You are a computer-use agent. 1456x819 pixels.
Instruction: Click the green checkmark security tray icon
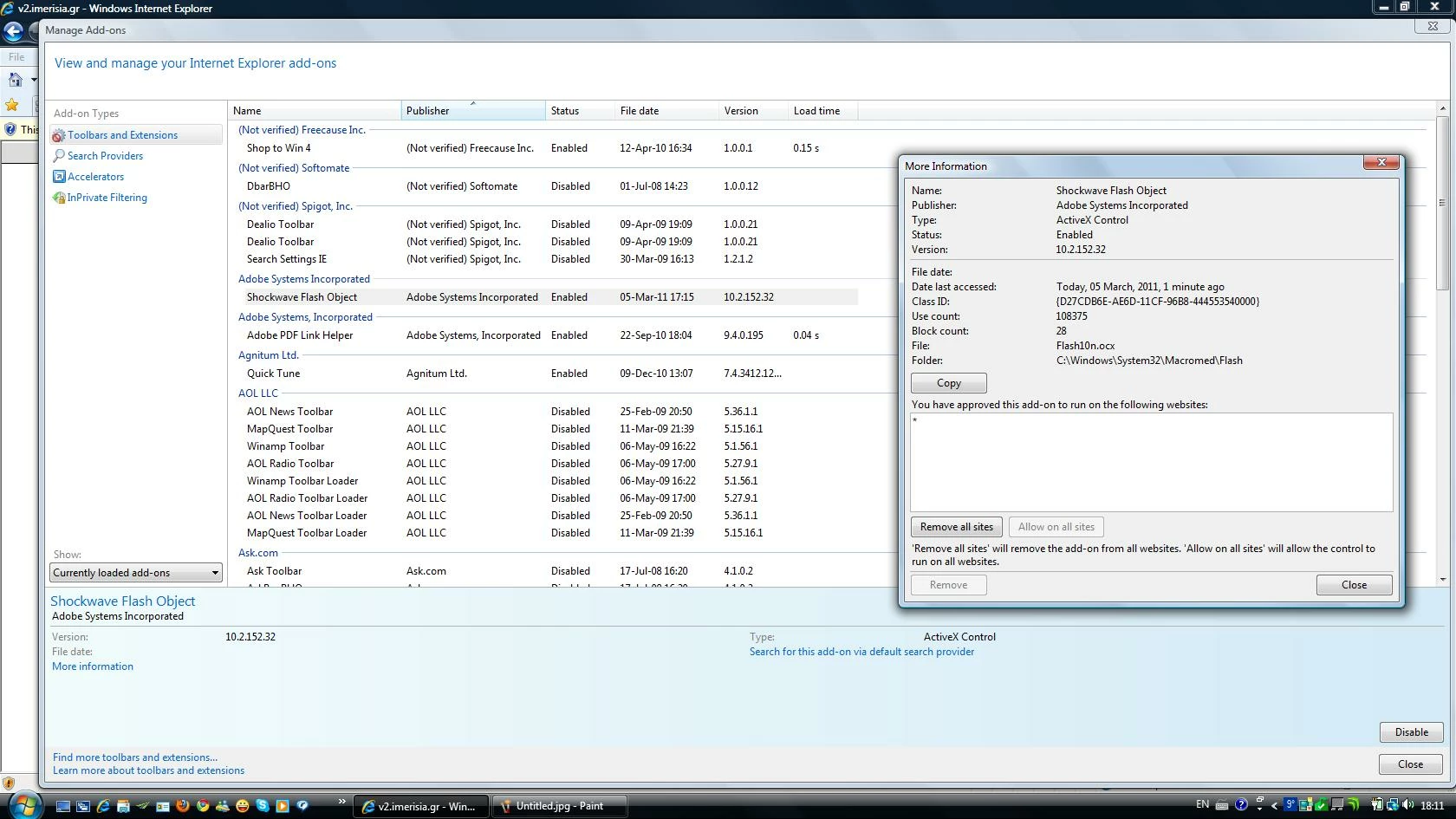point(1321,805)
